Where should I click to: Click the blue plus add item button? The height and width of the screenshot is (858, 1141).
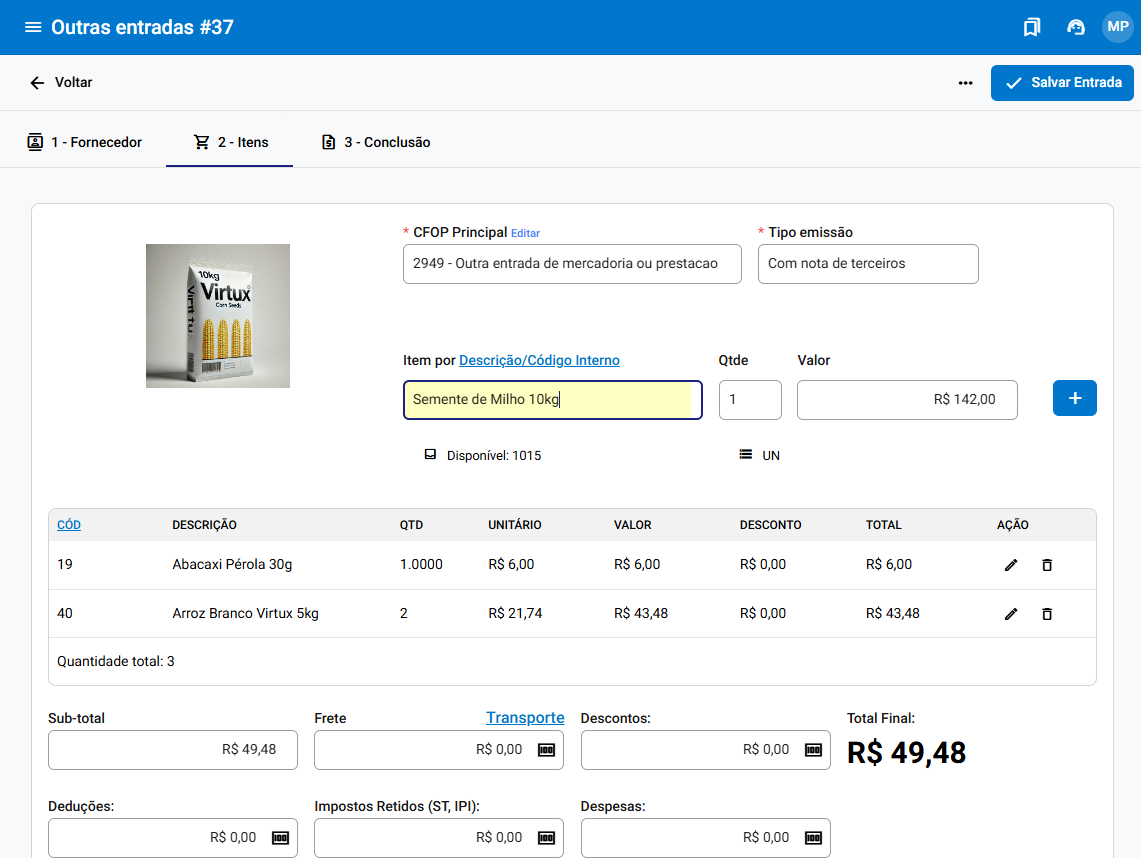(1074, 398)
